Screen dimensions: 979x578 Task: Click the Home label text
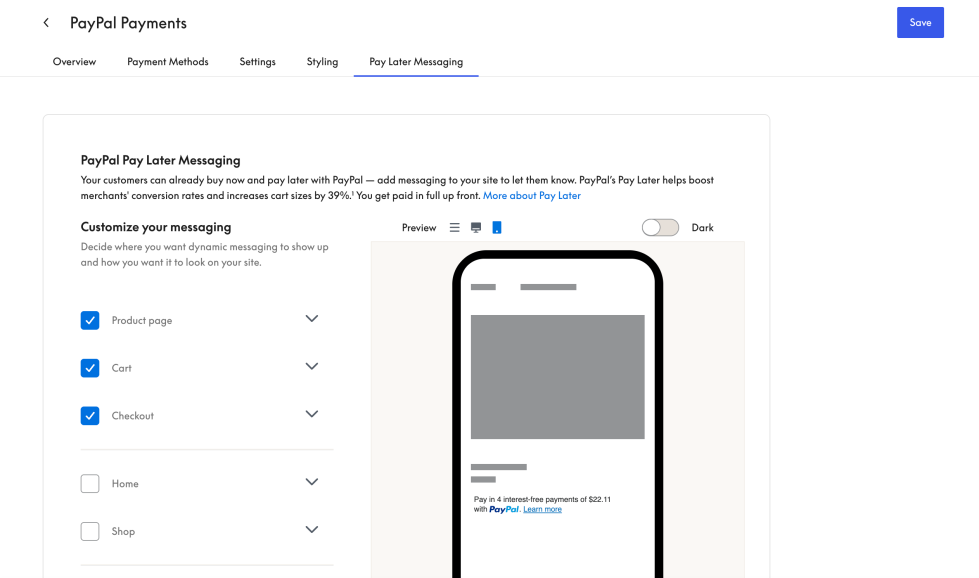coord(125,484)
